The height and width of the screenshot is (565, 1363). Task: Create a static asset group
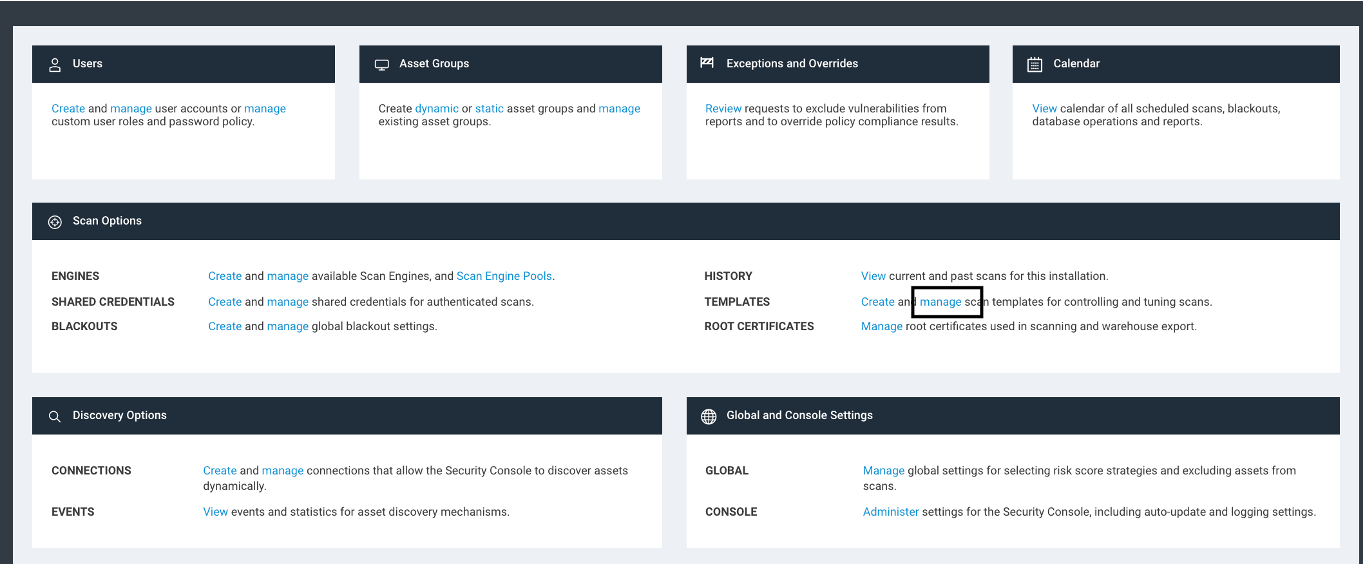click(x=489, y=109)
